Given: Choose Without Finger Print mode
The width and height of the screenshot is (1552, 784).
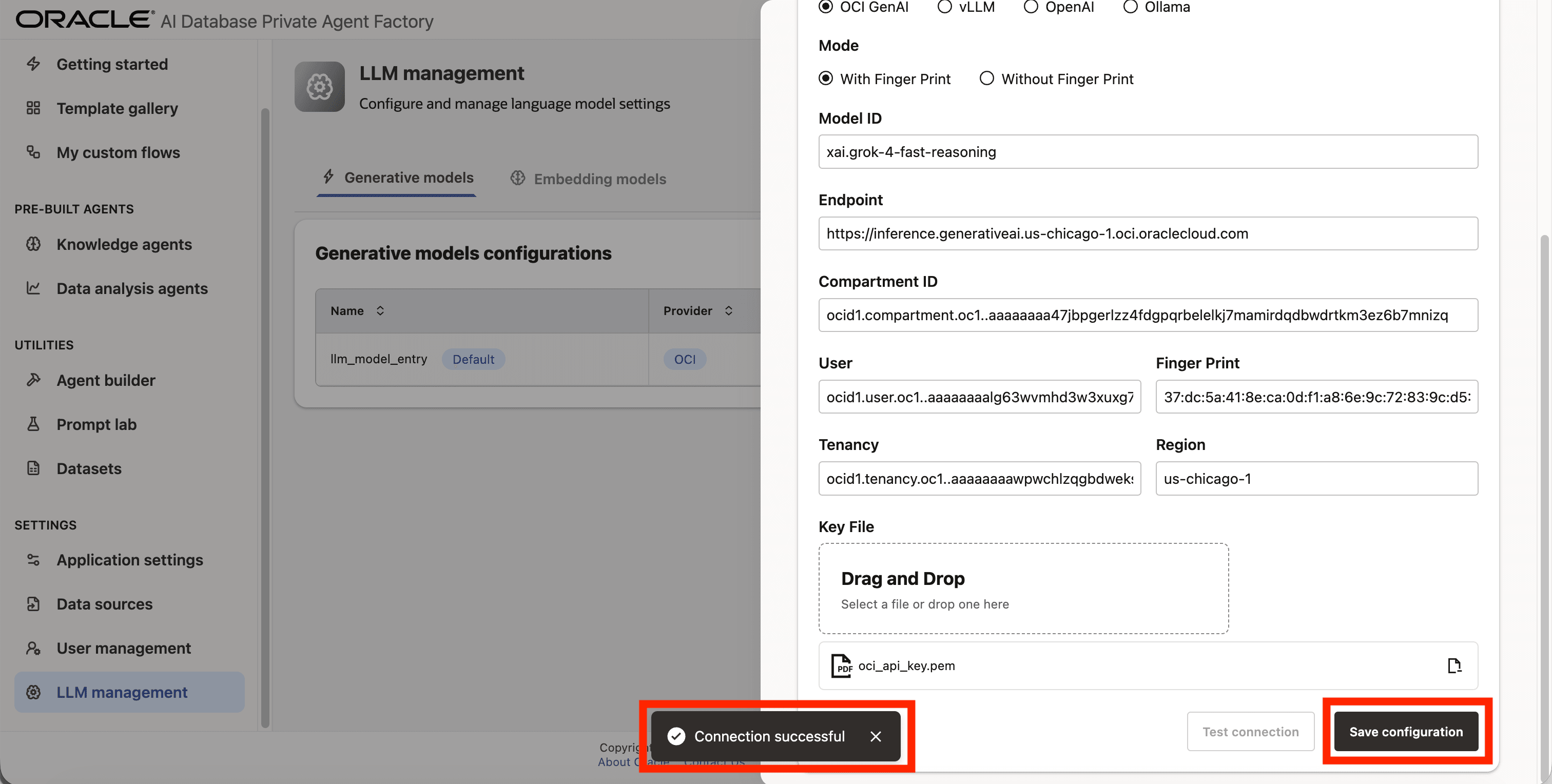Looking at the screenshot, I should [987, 79].
